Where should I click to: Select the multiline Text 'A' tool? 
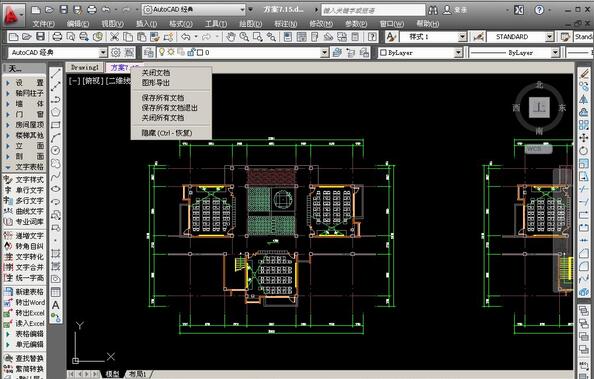(56, 305)
